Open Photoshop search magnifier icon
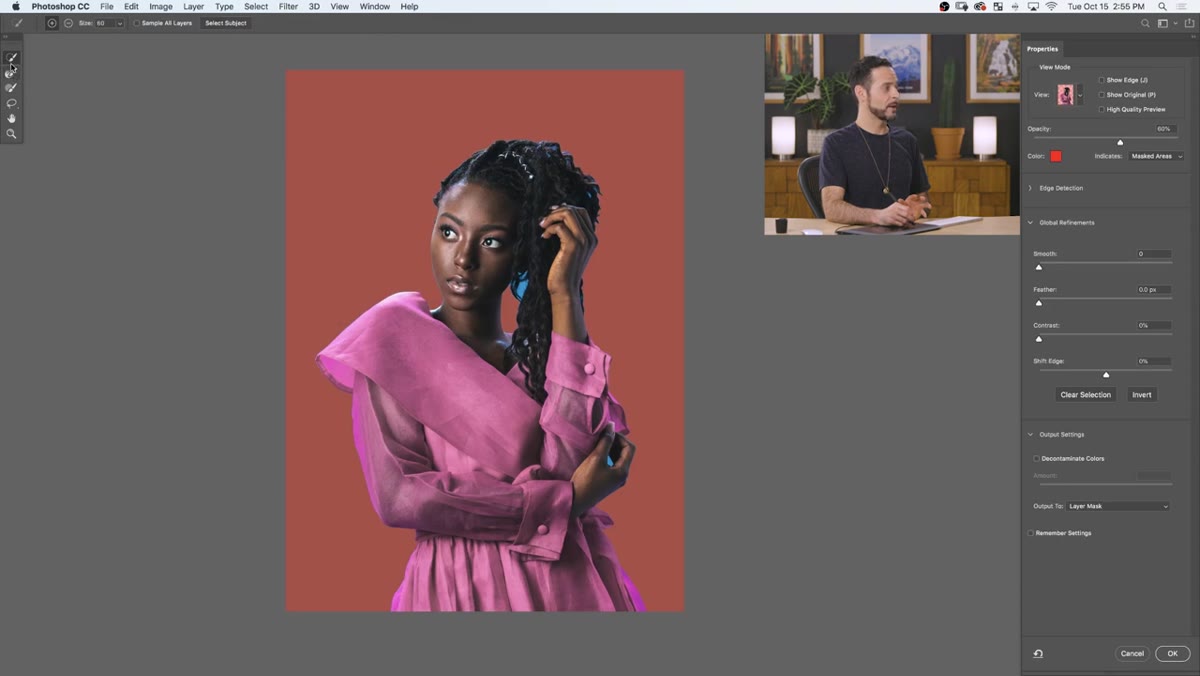The height and width of the screenshot is (676, 1200). 1145,23
